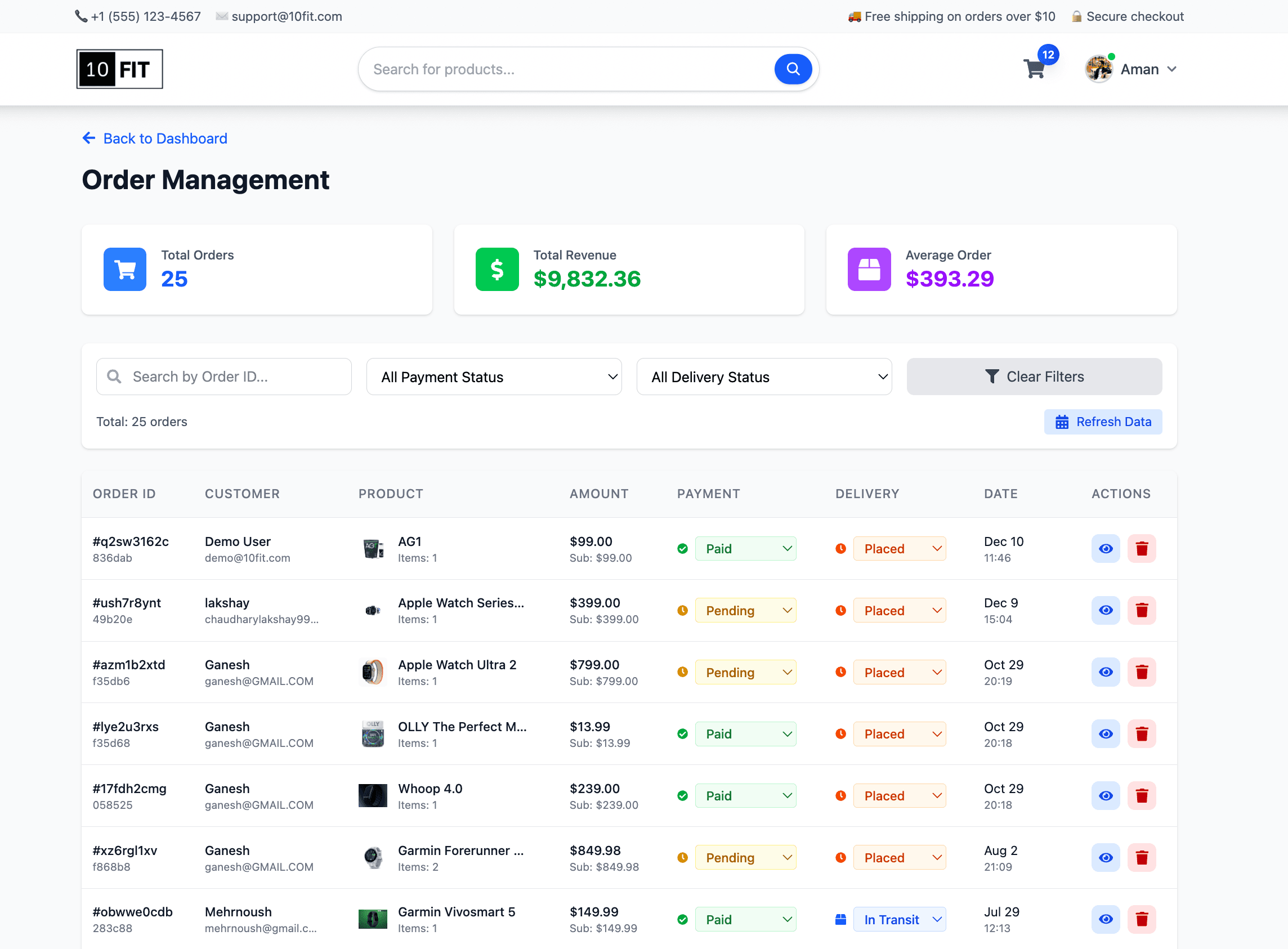Click the Aman user avatar picture

pos(1098,69)
